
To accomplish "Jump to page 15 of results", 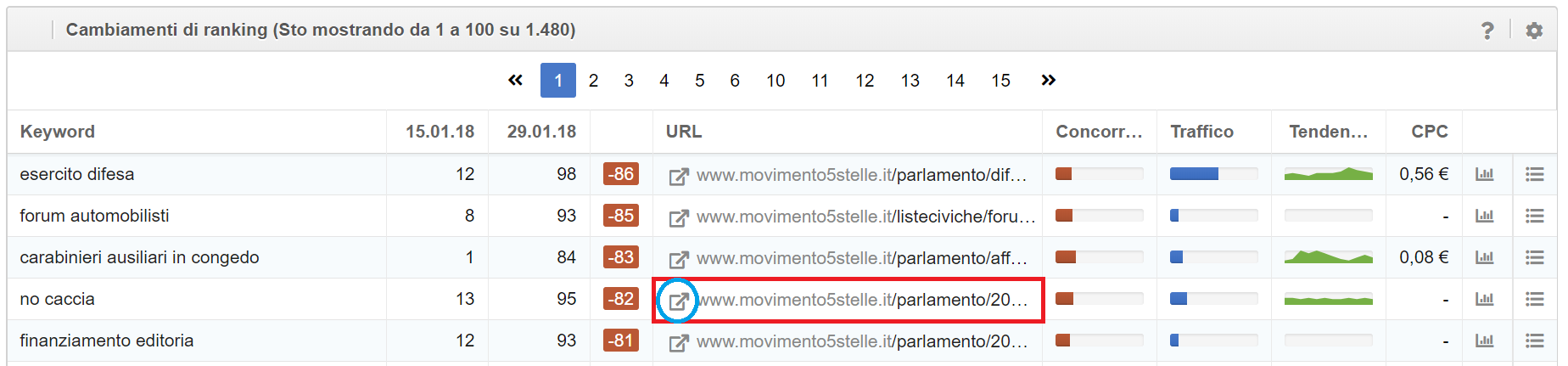I will coord(1000,81).
